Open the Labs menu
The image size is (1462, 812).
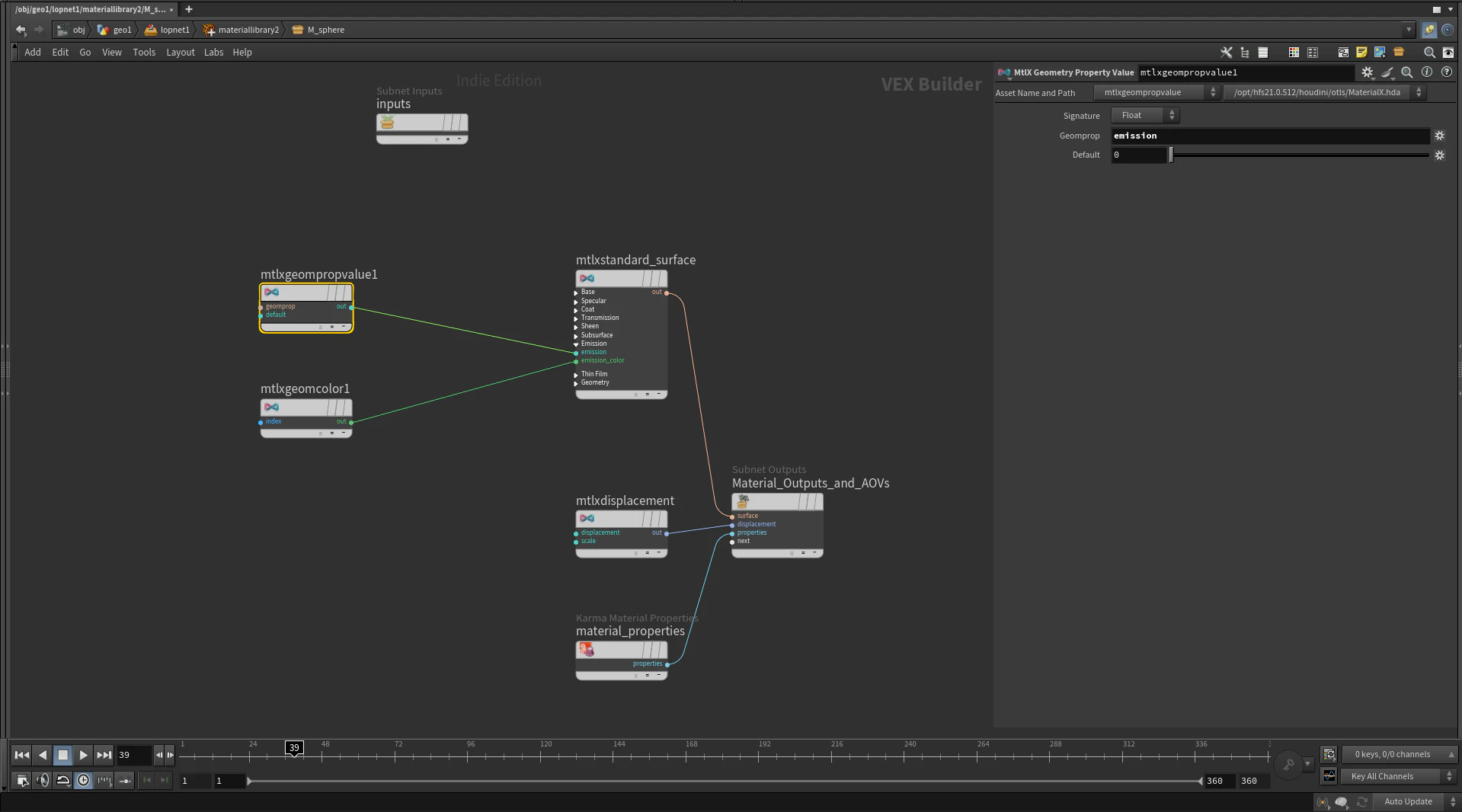(x=214, y=53)
